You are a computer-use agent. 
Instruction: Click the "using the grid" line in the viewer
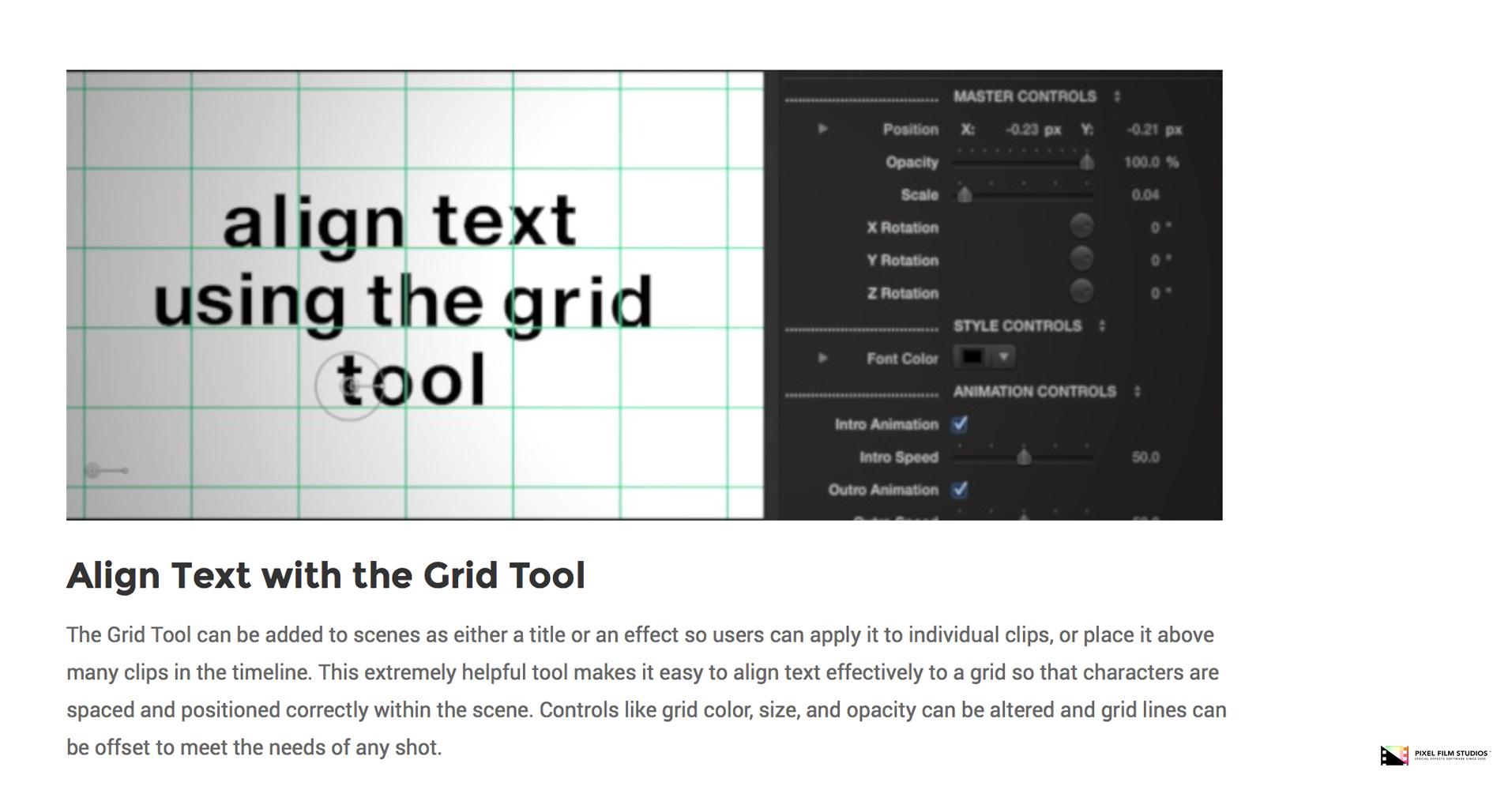404,304
